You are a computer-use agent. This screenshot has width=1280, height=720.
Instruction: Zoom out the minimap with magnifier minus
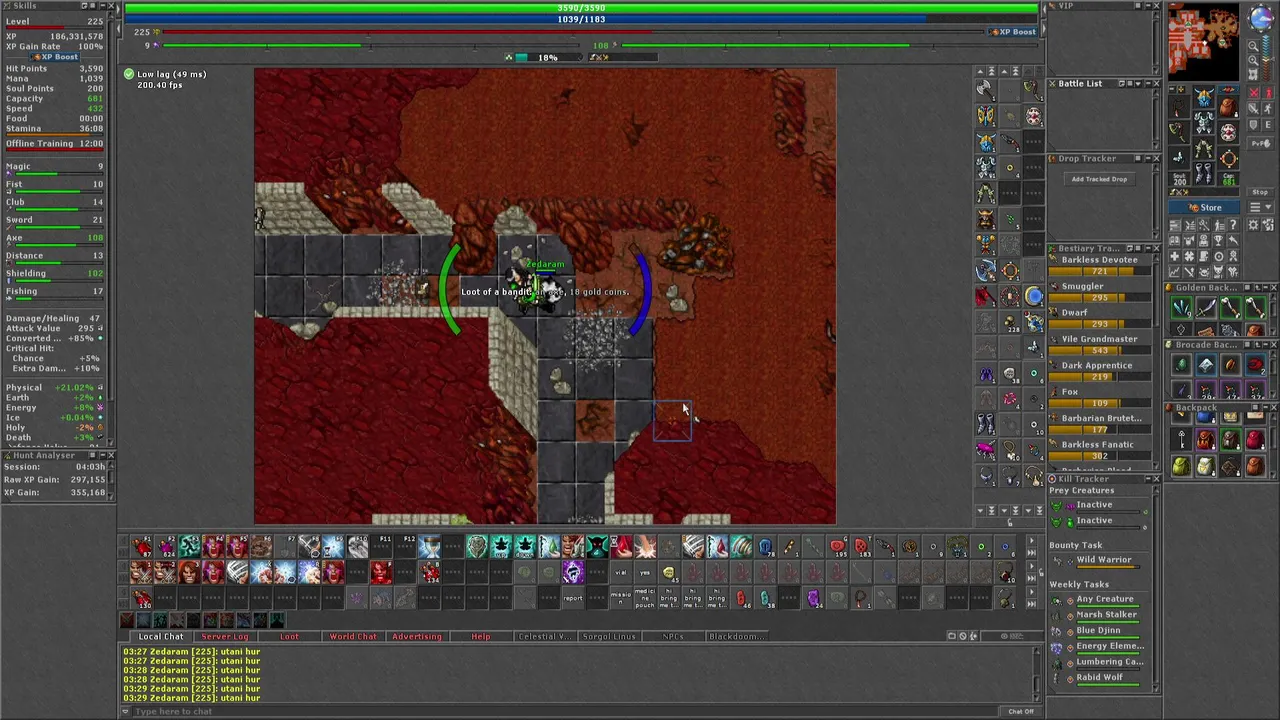click(x=1253, y=46)
